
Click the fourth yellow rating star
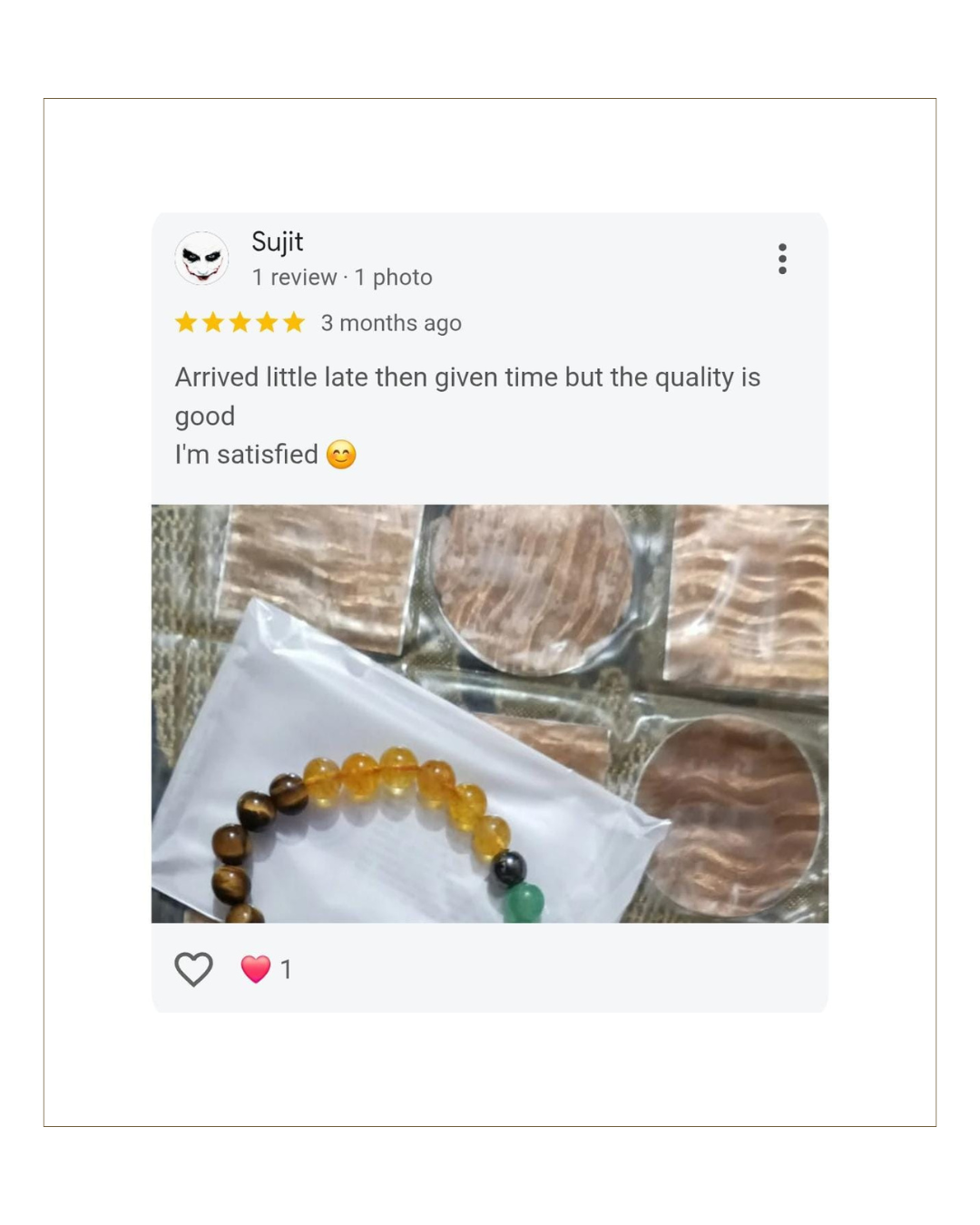click(267, 323)
